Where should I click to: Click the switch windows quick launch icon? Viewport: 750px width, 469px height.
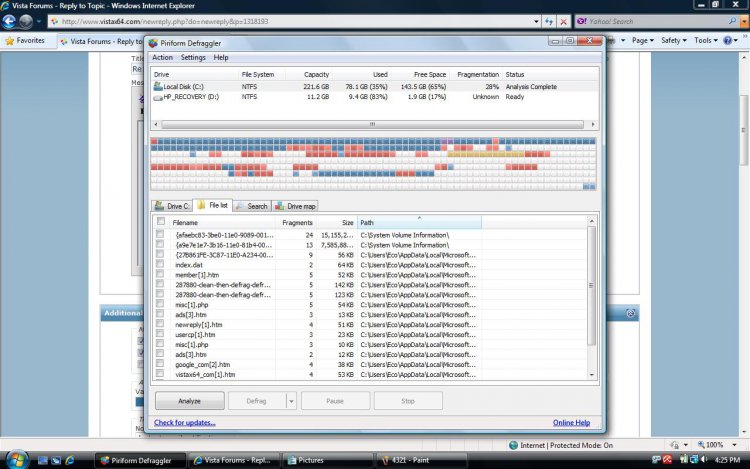[x=56, y=460]
